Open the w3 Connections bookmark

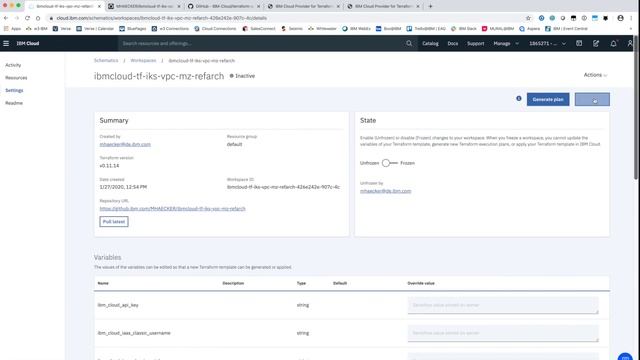(170, 29)
